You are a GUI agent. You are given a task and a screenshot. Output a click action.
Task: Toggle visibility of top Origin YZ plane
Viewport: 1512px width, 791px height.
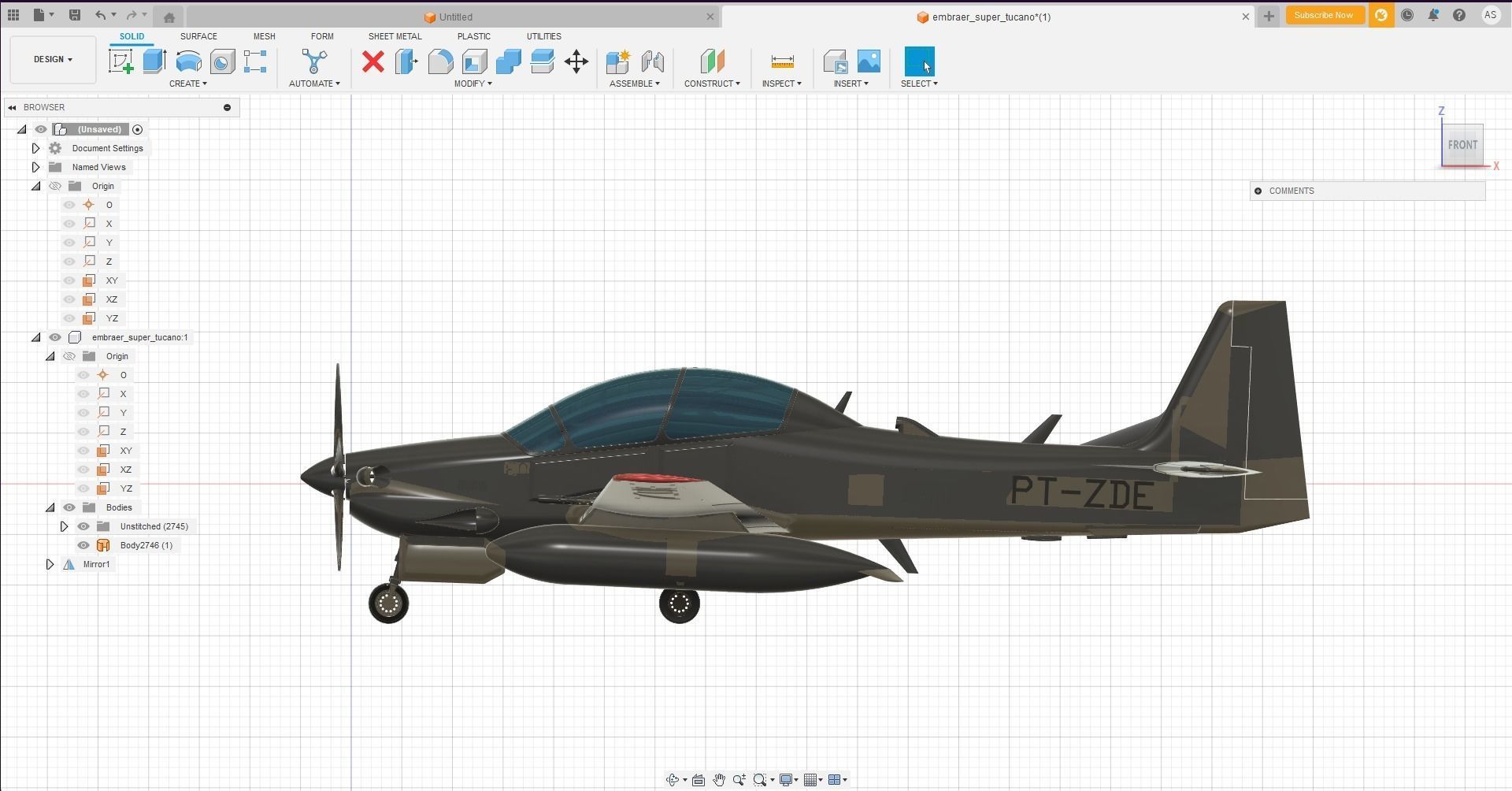69,318
